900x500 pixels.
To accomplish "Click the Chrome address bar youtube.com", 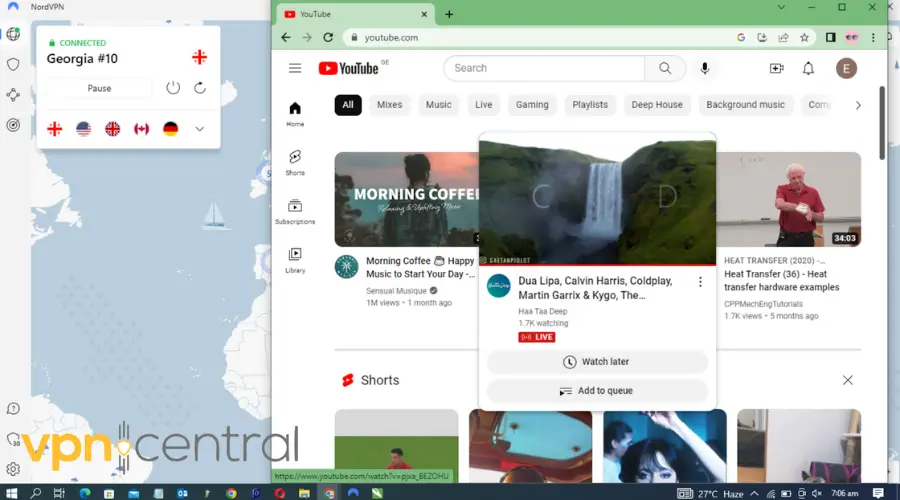I will 391,37.
